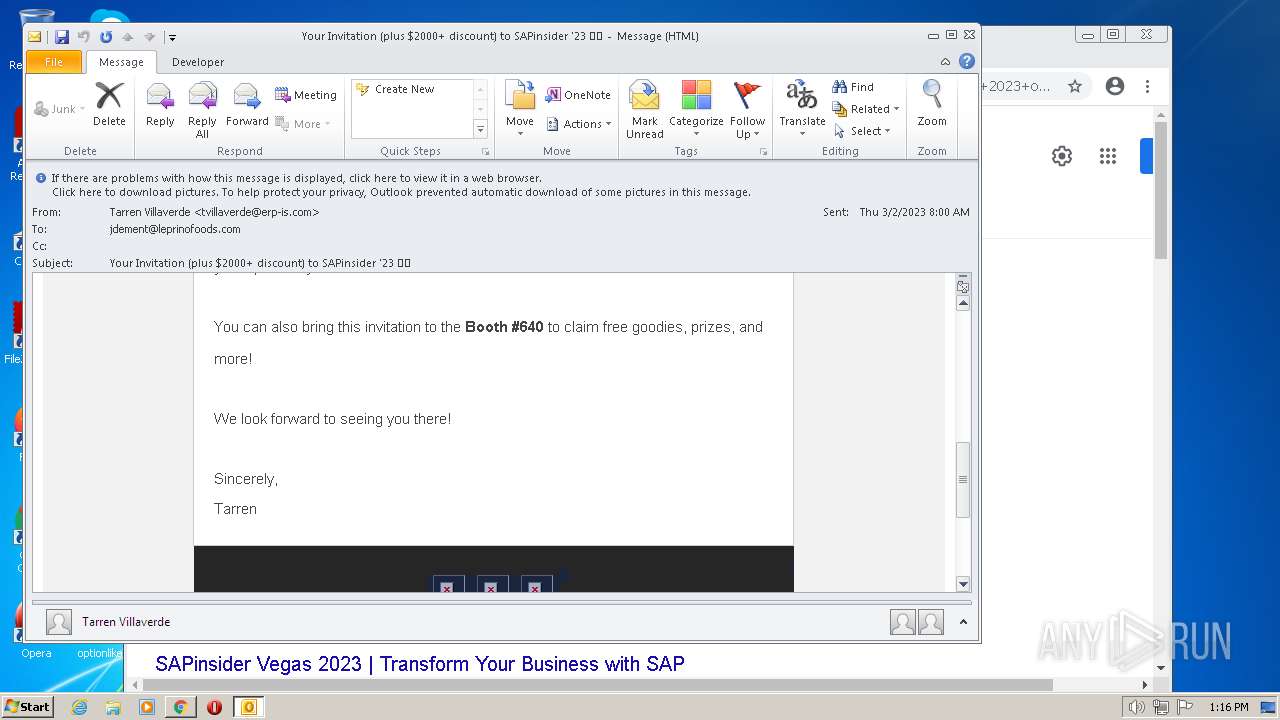
Task: Click sender Tarren Villaverde address
Action: (x=214, y=212)
